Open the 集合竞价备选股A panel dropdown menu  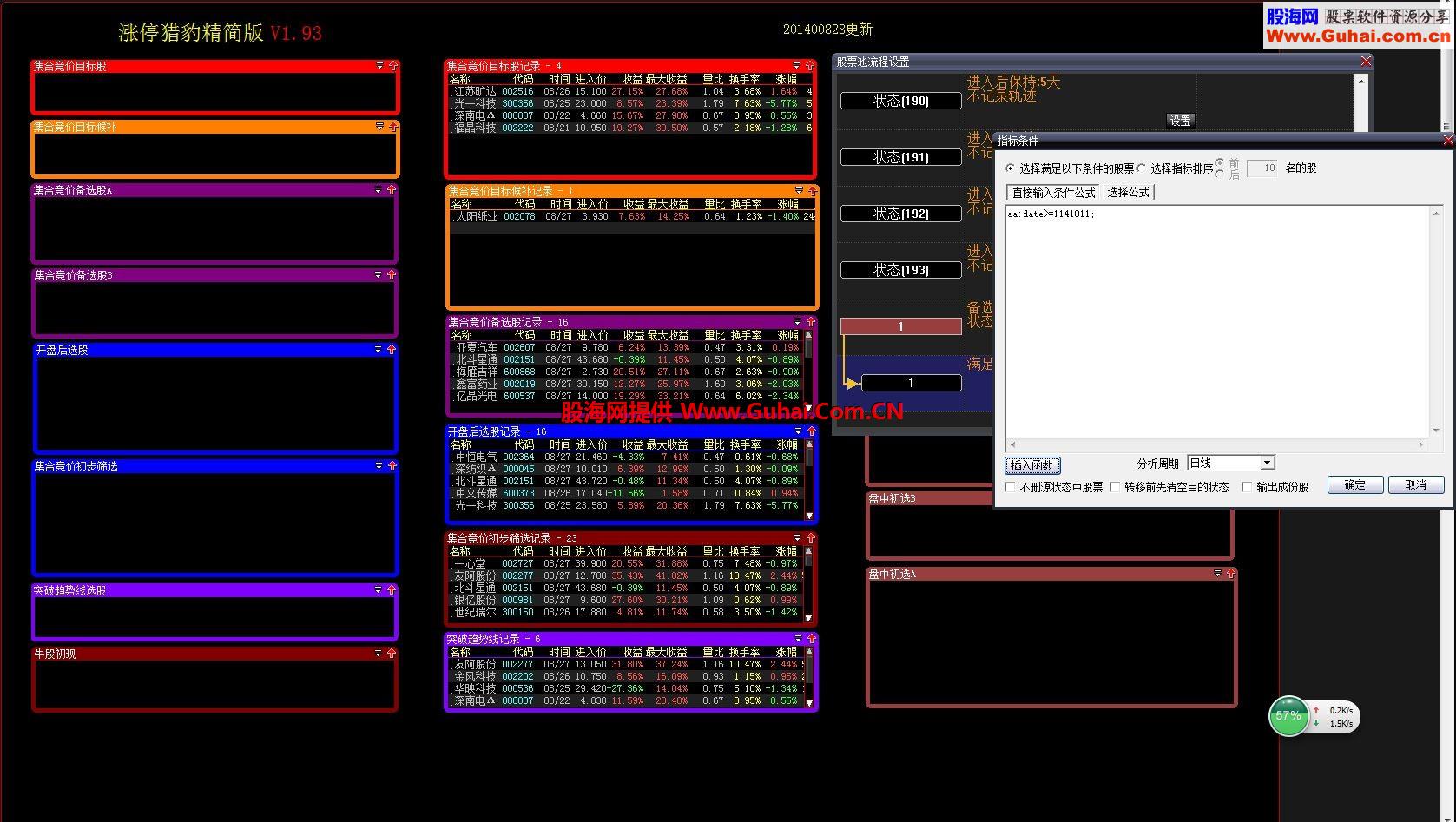(378, 190)
